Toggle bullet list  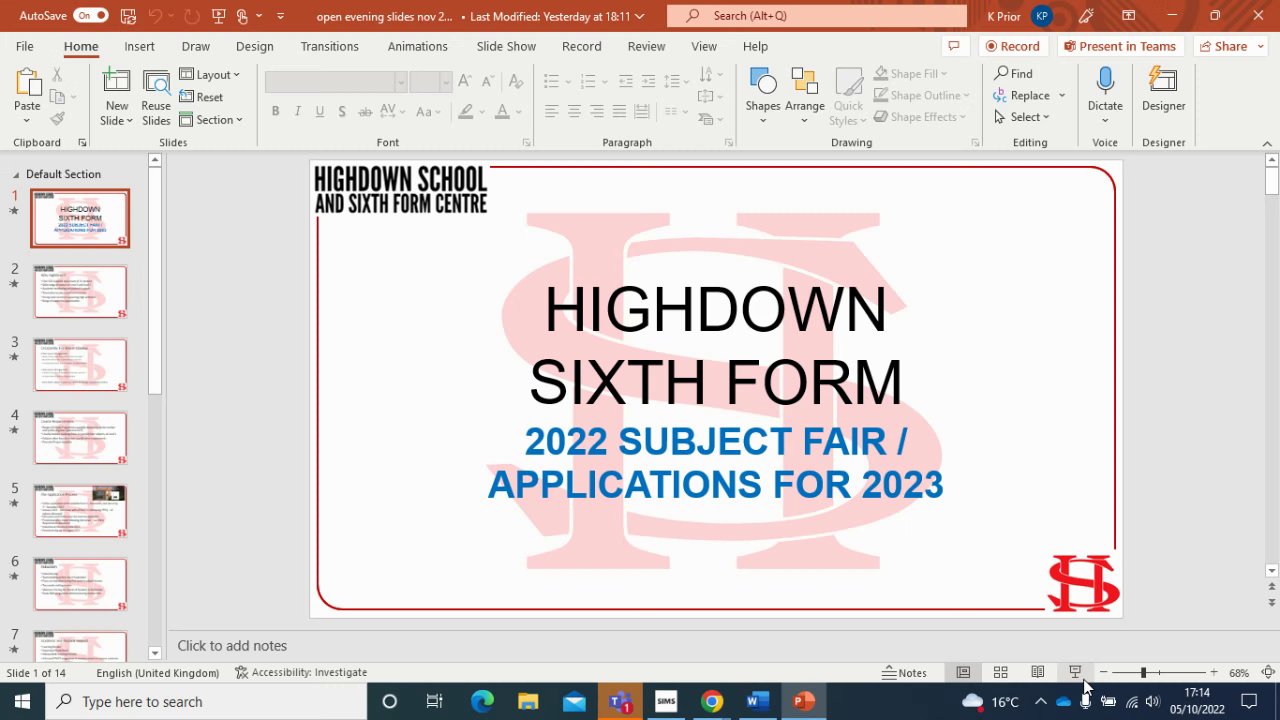tap(551, 81)
